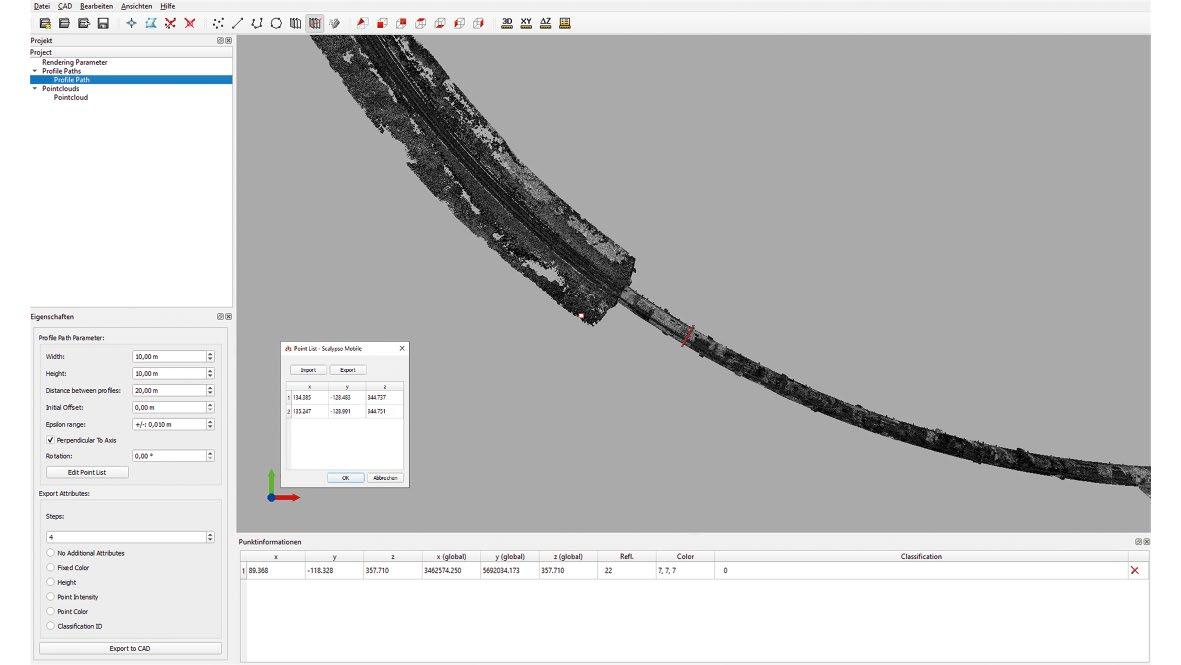Open the CAD menu

[65, 6]
